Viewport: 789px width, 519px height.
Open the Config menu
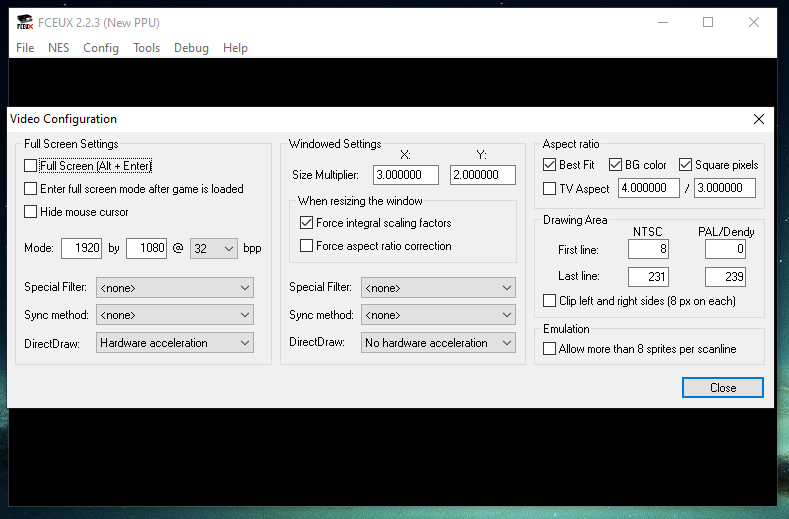[x=101, y=48]
